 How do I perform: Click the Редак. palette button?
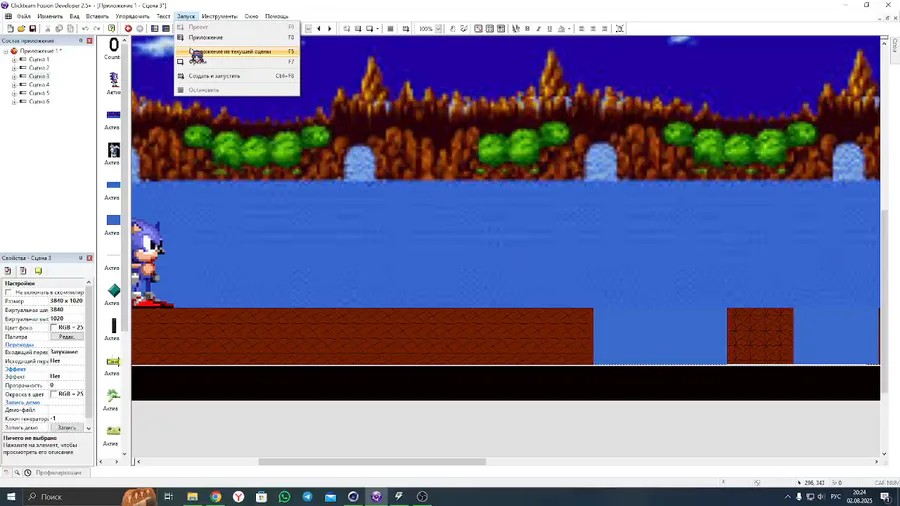point(67,337)
